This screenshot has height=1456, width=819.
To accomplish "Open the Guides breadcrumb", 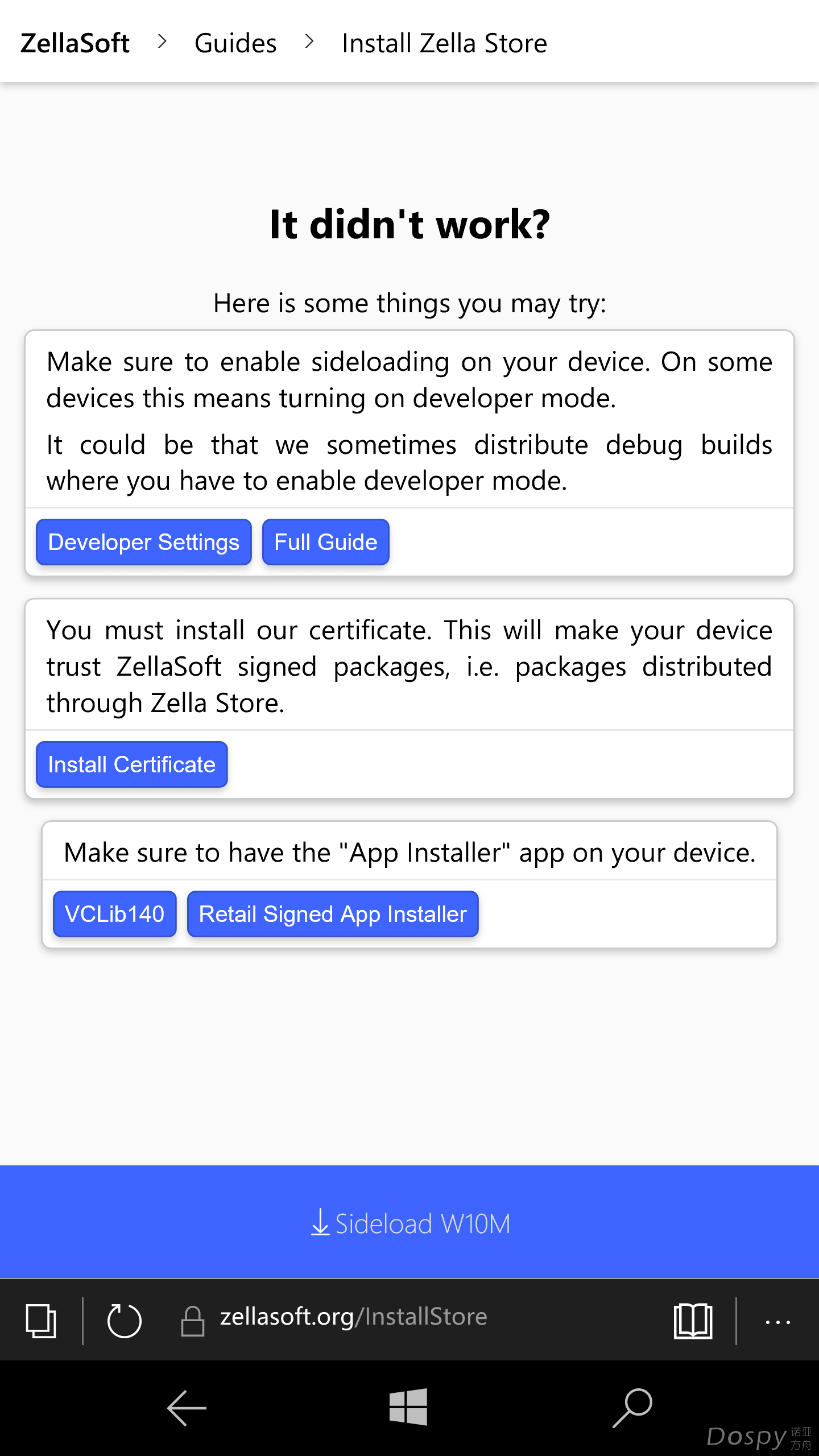I will (x=235, y=43).
